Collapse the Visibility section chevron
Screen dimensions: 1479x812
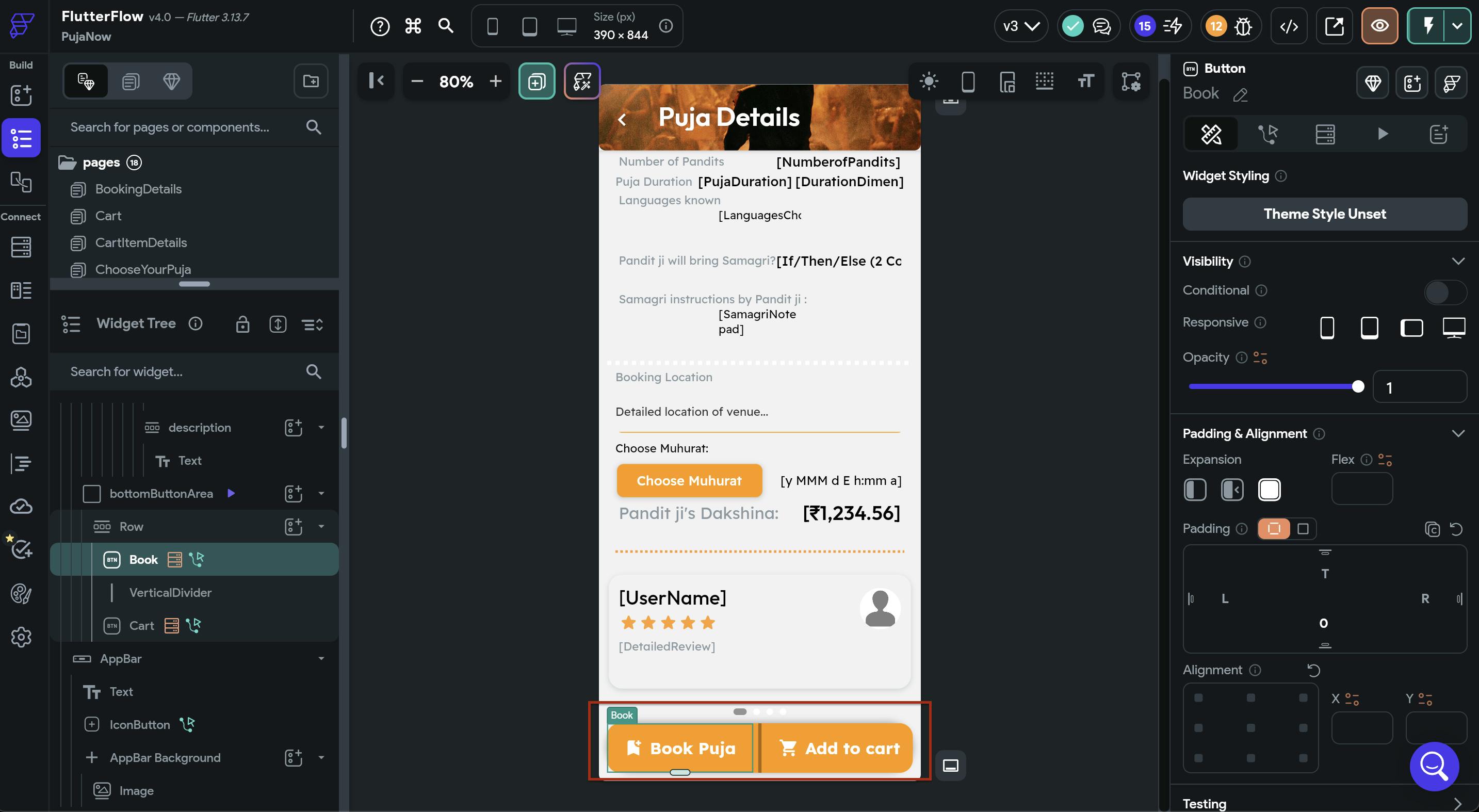[x=1458, y=261]
